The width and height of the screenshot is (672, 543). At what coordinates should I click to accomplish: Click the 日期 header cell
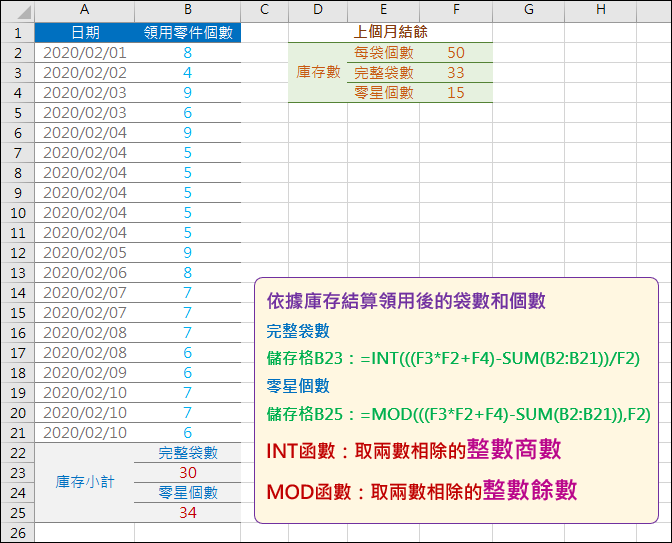click(x=84, y=33)
